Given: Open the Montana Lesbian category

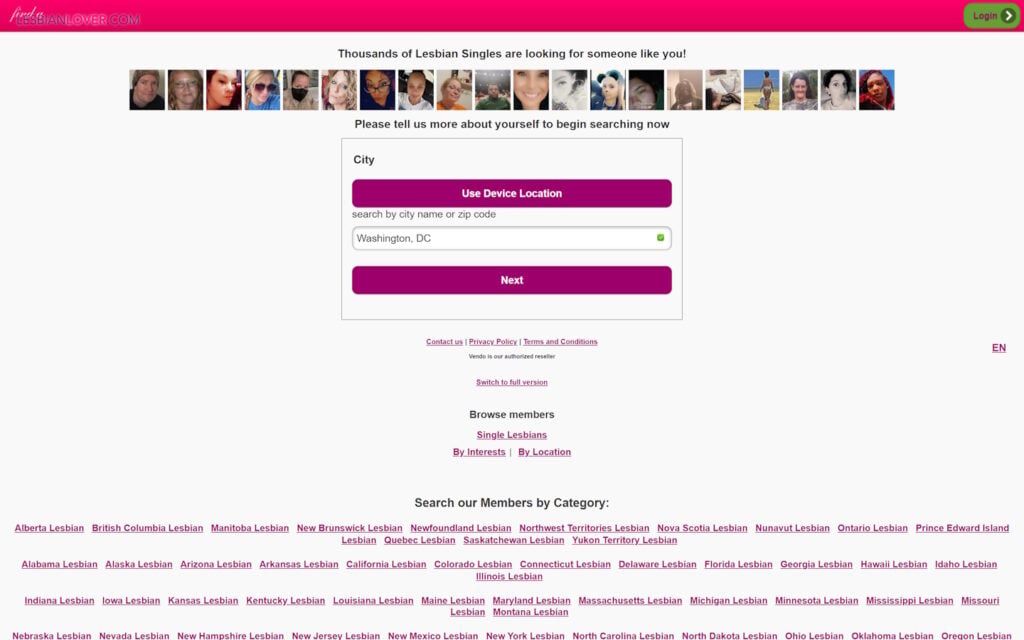Looking at the screenshot, I should pyautogui.click(x=530, y=612).
